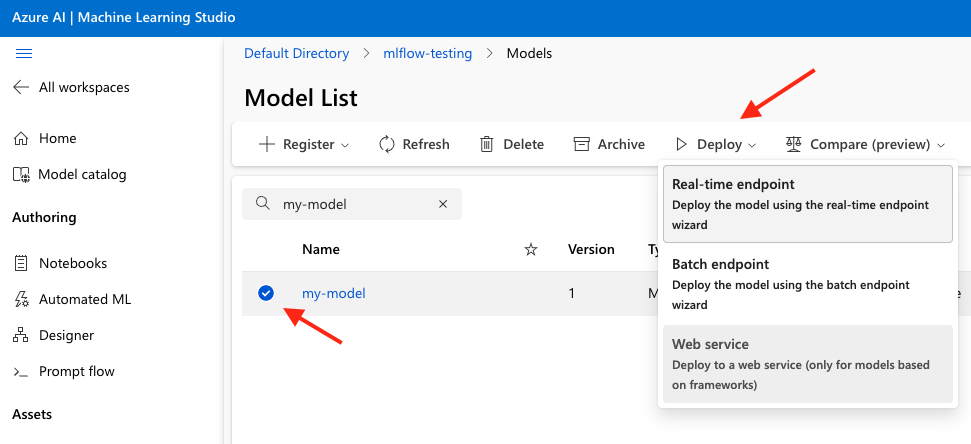Collapse the hamburger navigation menu
The width and height of the screenshot is (971, 444).
coord(24,54)
